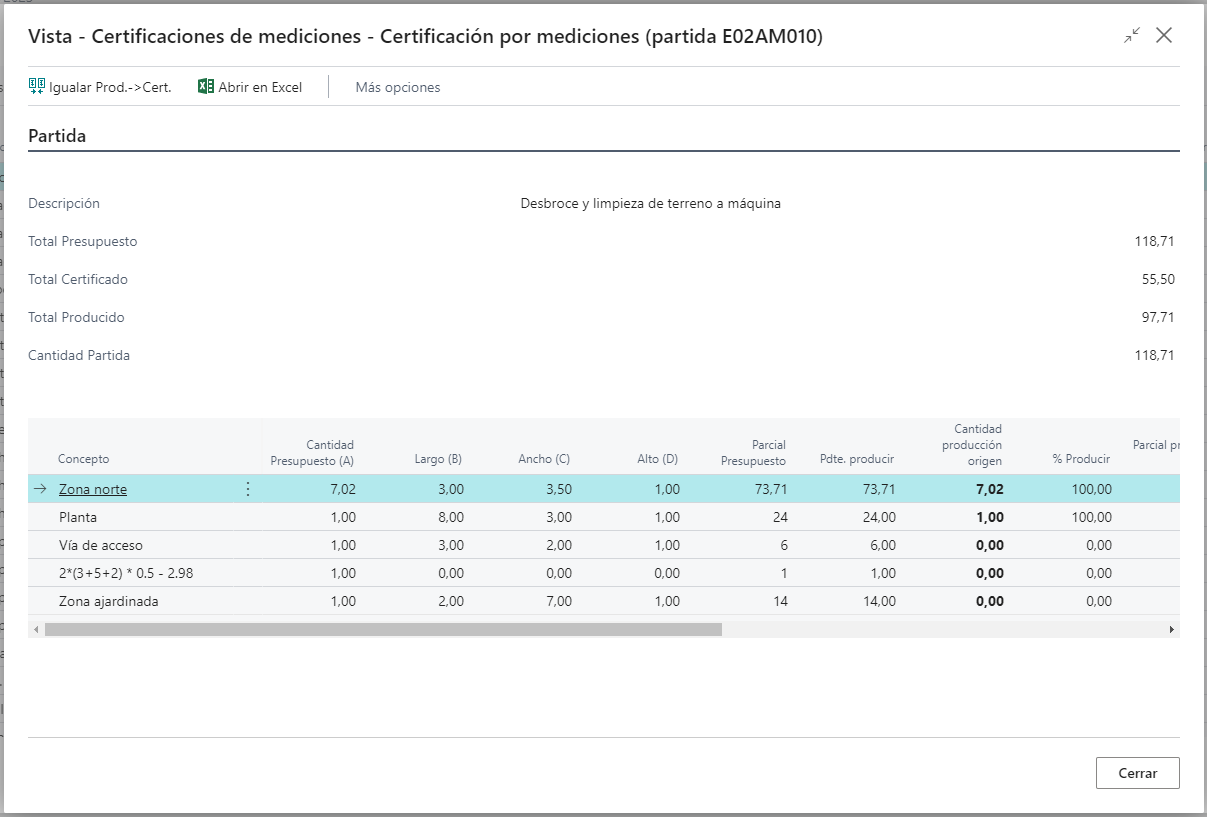Click the Alto (D) column header
This screenshot has height=817, width=1207.
[x=658, y=459]
